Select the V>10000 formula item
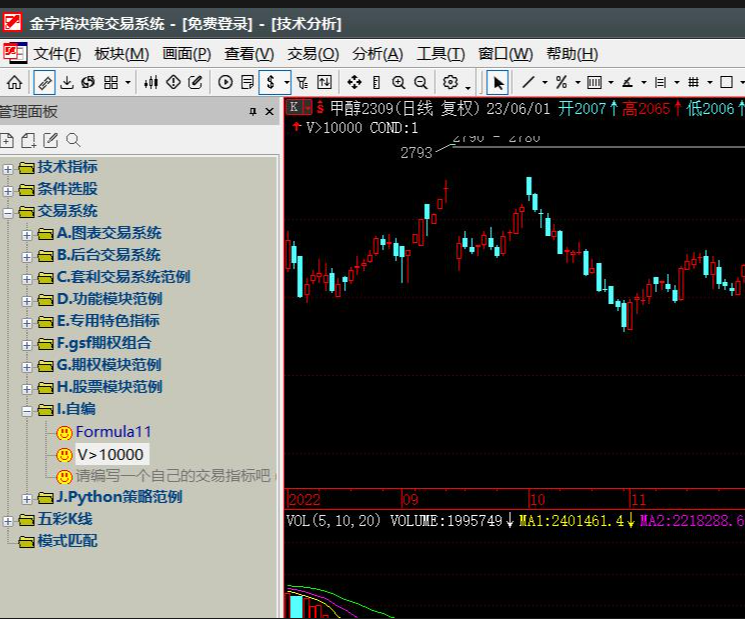The image size is (745, 619). (111, 455)
